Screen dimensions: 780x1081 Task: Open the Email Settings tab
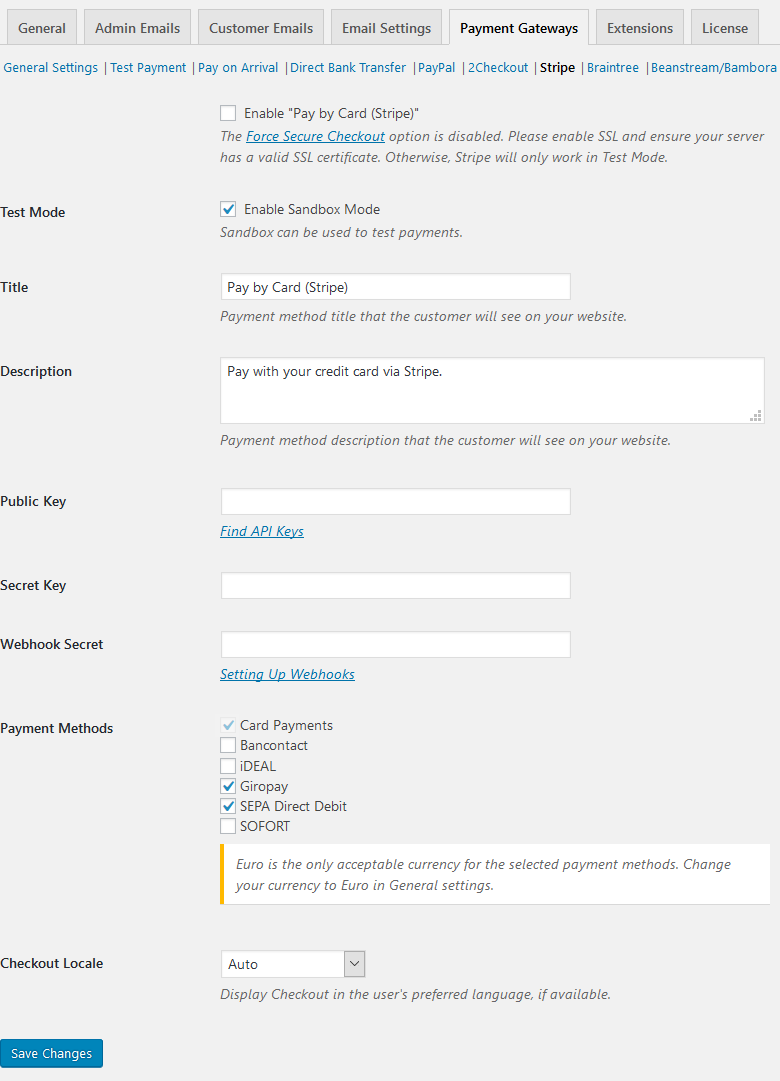click(x=386, y=28)
